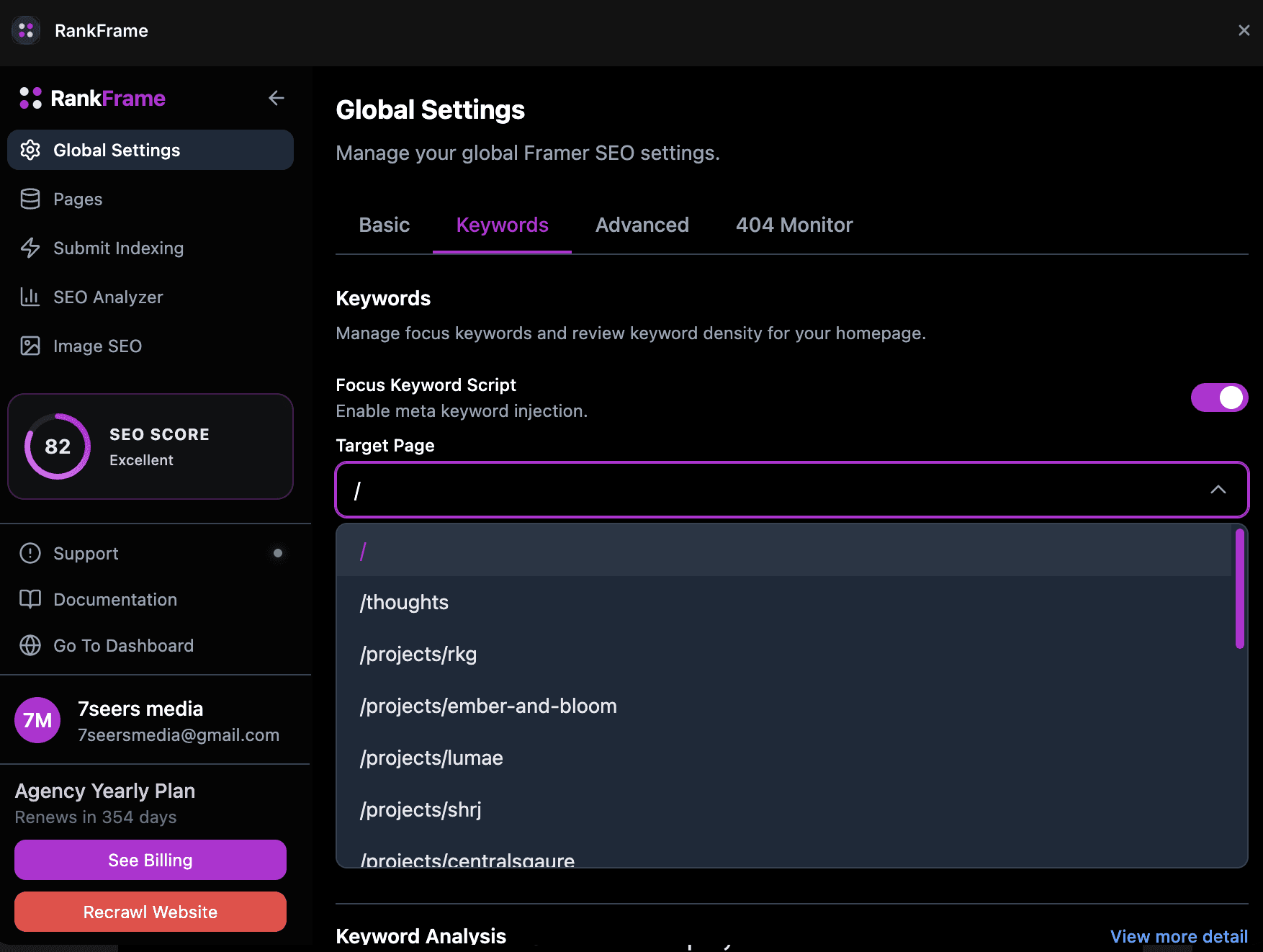
Task: Close the RankFrame plugin window
Action: point(1244,30)
